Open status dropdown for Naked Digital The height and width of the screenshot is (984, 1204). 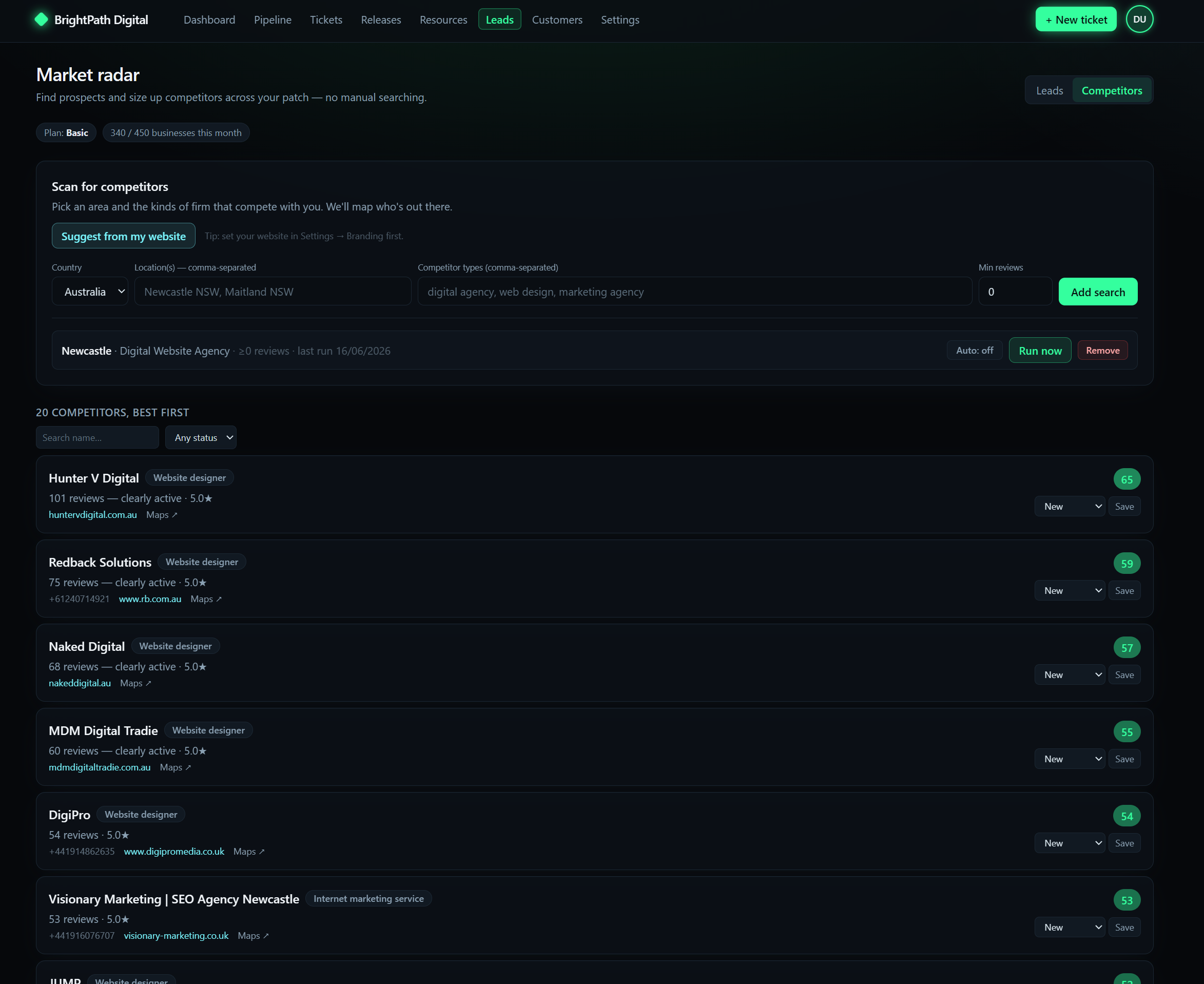[1070, 675]
